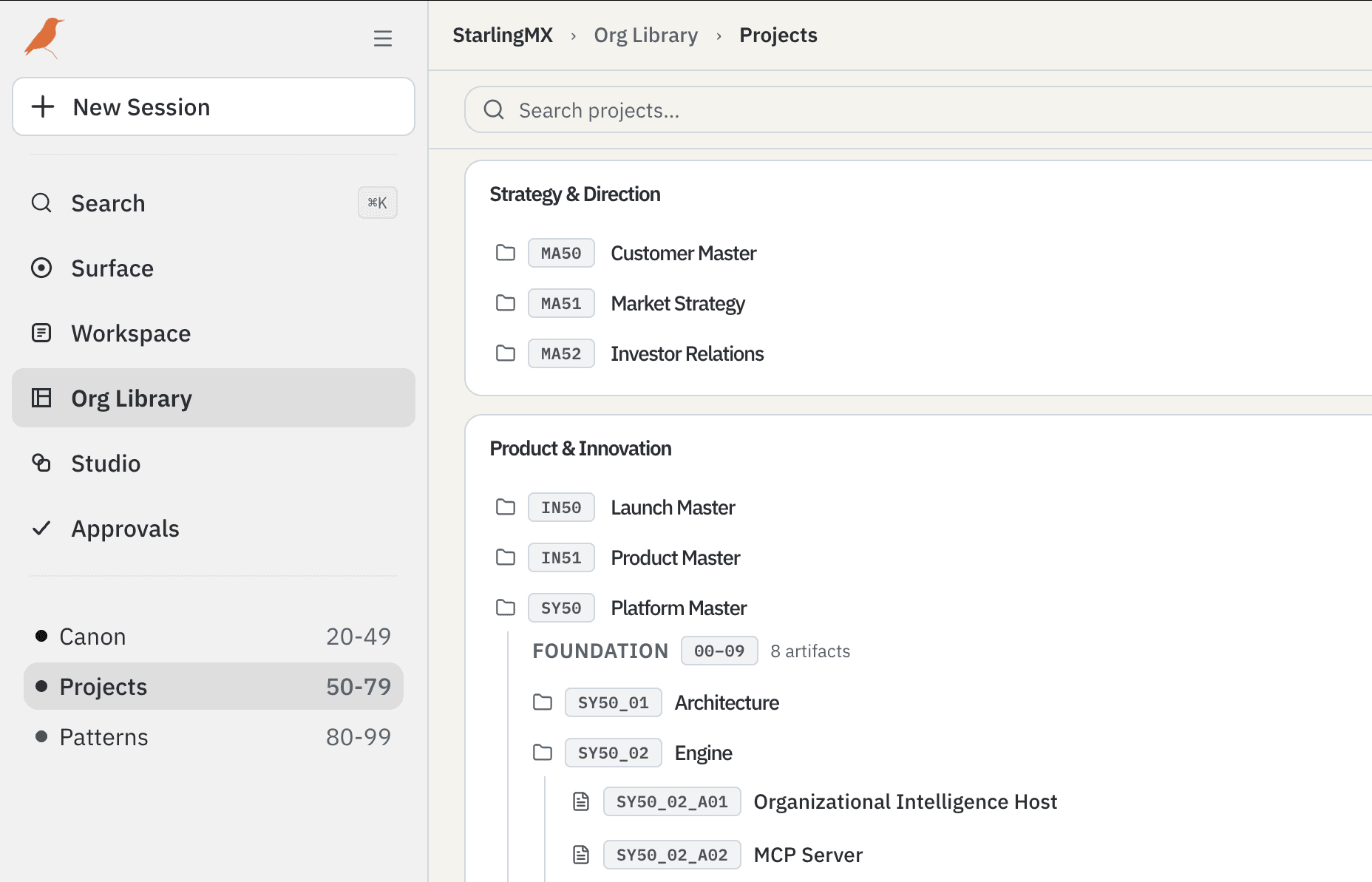
Task: Click the Workspace icon in sidebar
Action: [x=41, y=333]
